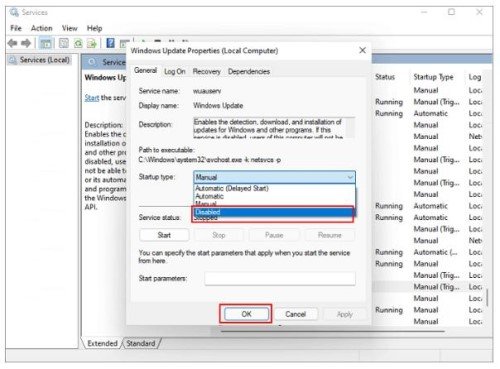
Task: Click the Start the service link
Action: pos(92,98)
